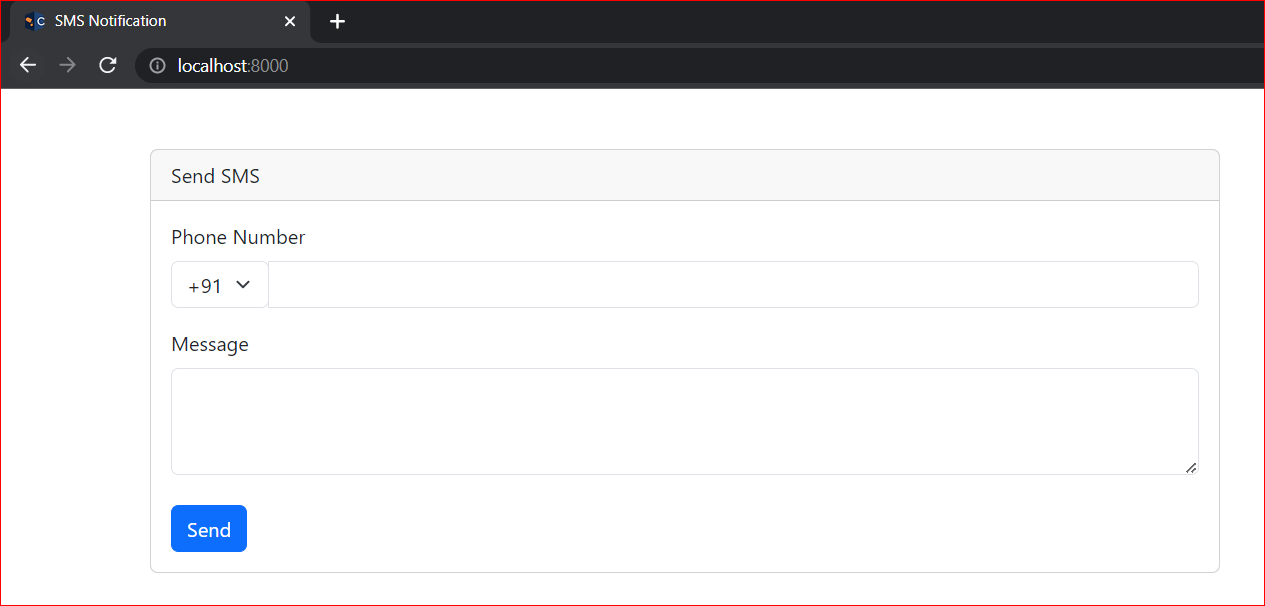View site information icon beside localhost
Screen dimensions: 1265x606
coord(157,66)
